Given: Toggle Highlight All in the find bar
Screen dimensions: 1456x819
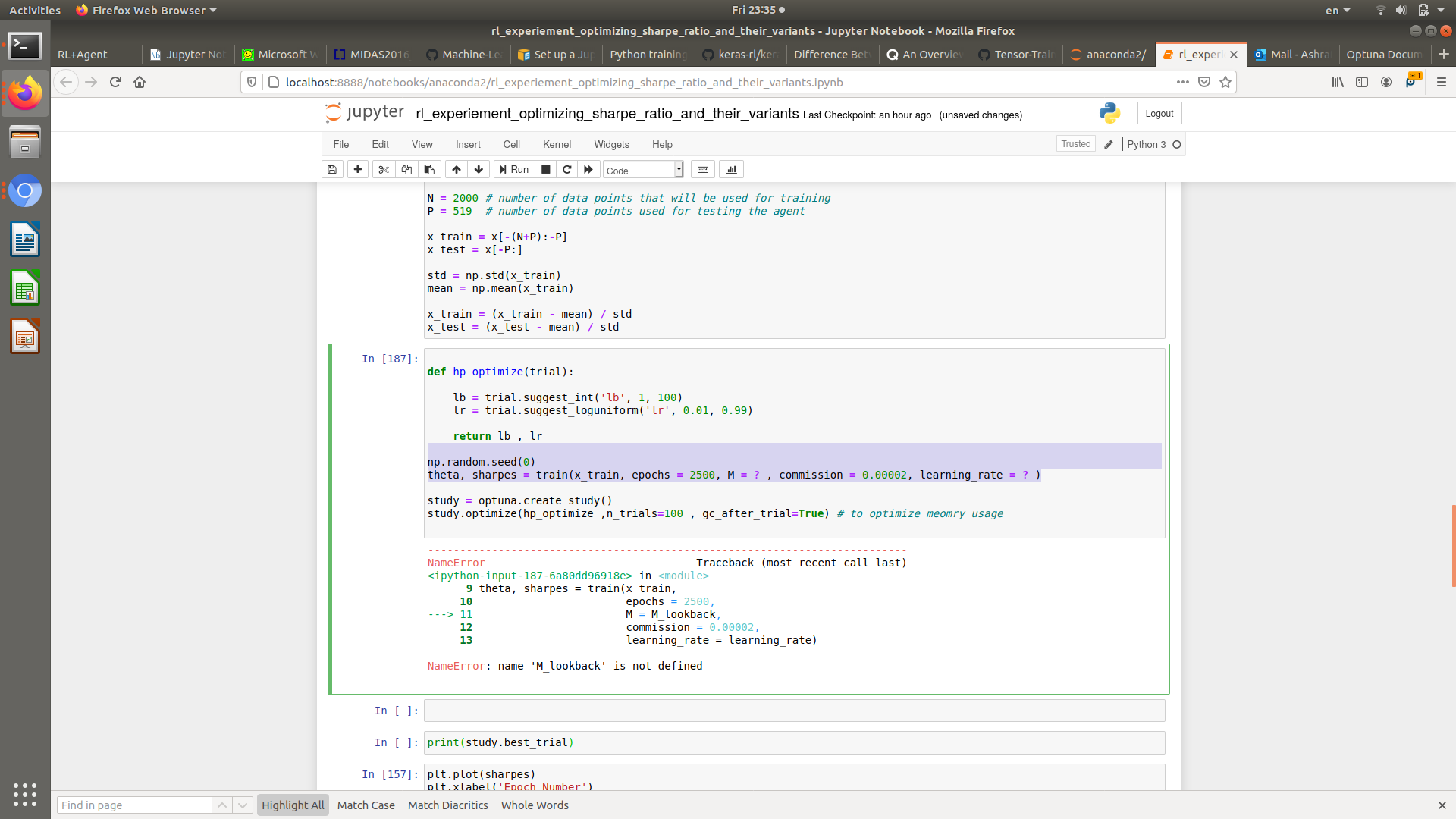Looking at the screenshot, I should (x=293, y=805).
